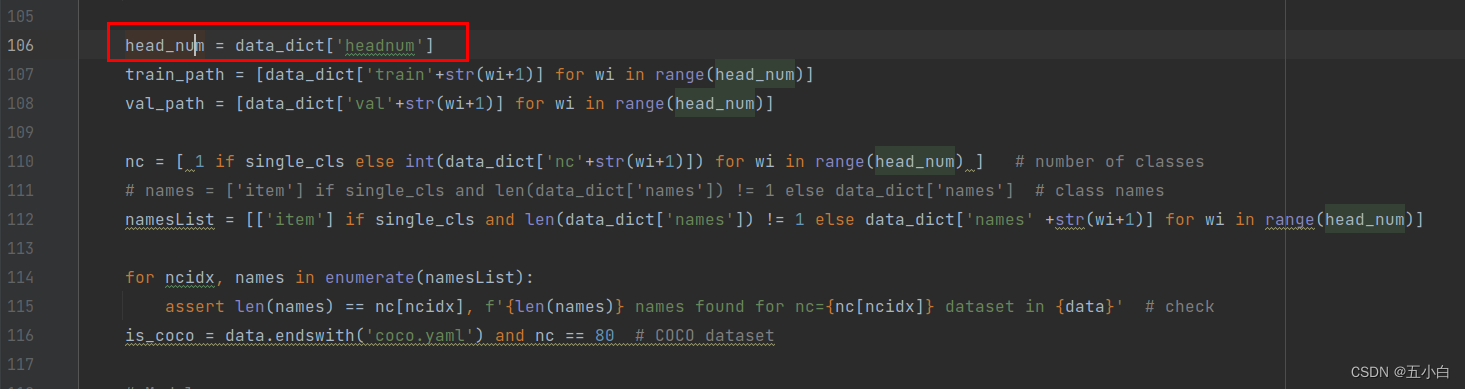Screen dimensions: 1465x389
Task: Click line number 109 in the gutter
Action: 20,132
